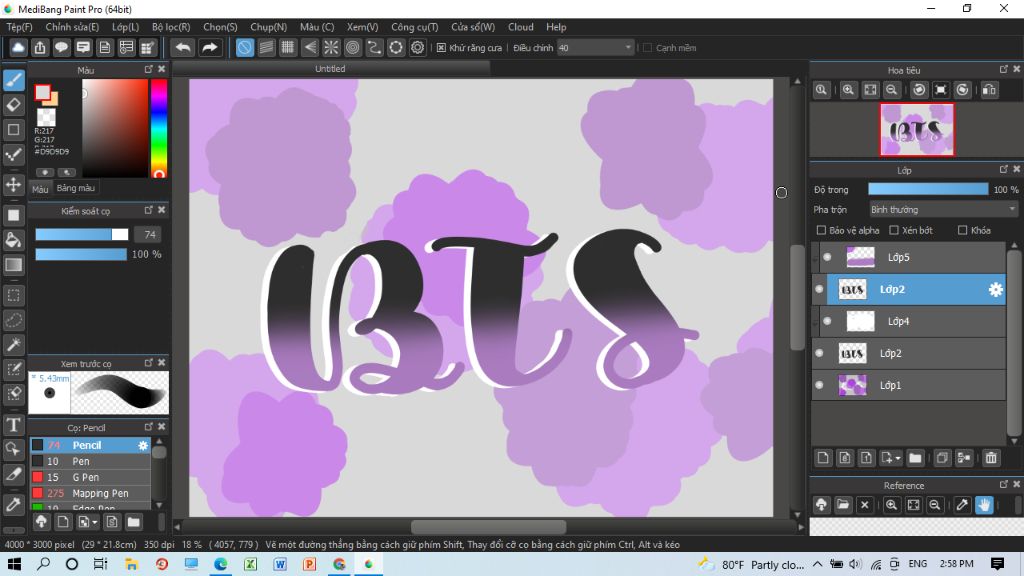Image resolution: width=1024 pixels, height=576 pixels.
Task: Enable the circle snap guide
Action: coord(353,48)
